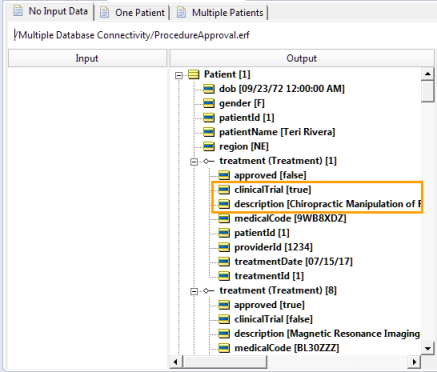Click the Multiple Patients tab document icon
This screenshot has width=437, height=372.
[181, 13]
